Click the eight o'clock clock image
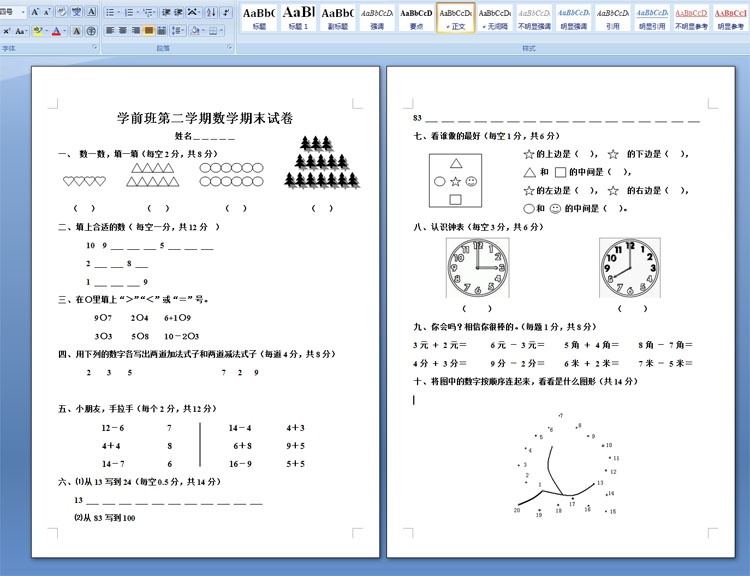Screen dimensions: 750x576 (x=629, y=268)
